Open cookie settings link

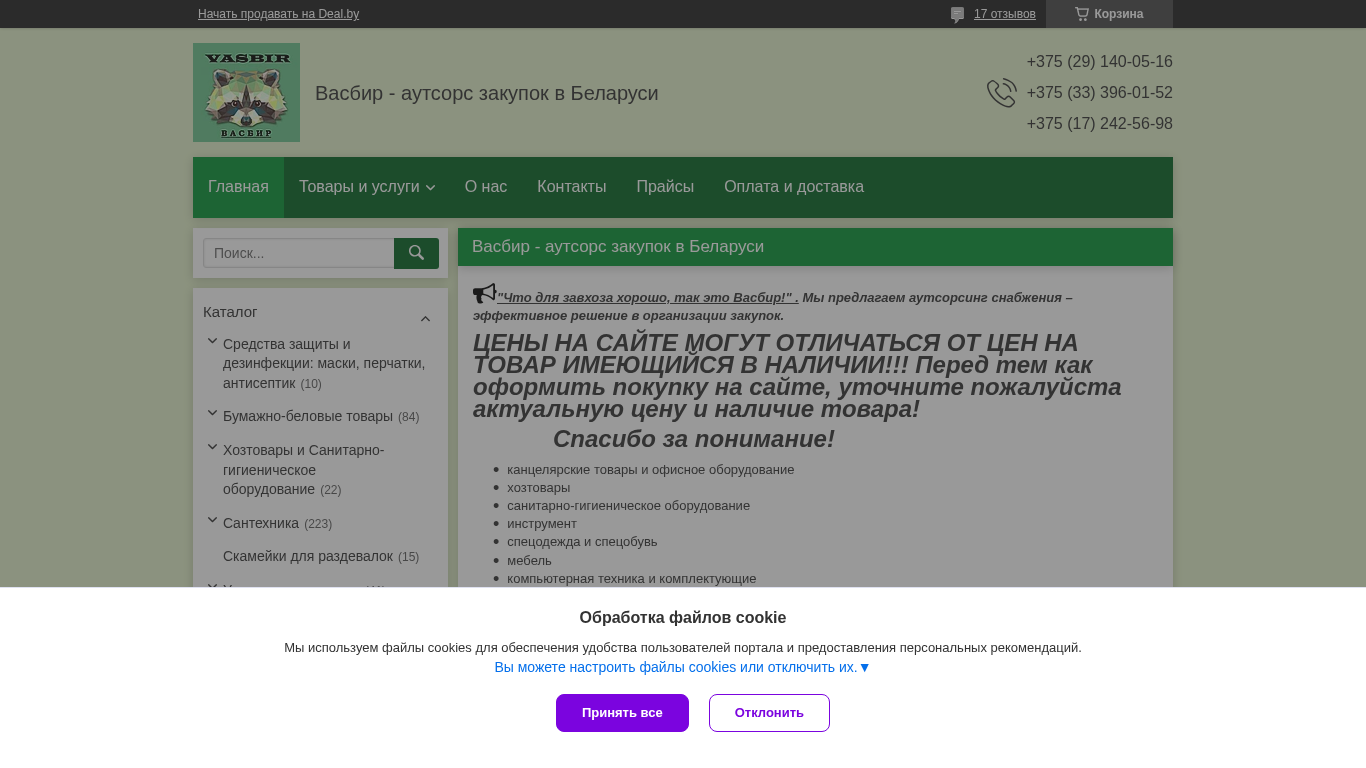click(x=683, y=667)
